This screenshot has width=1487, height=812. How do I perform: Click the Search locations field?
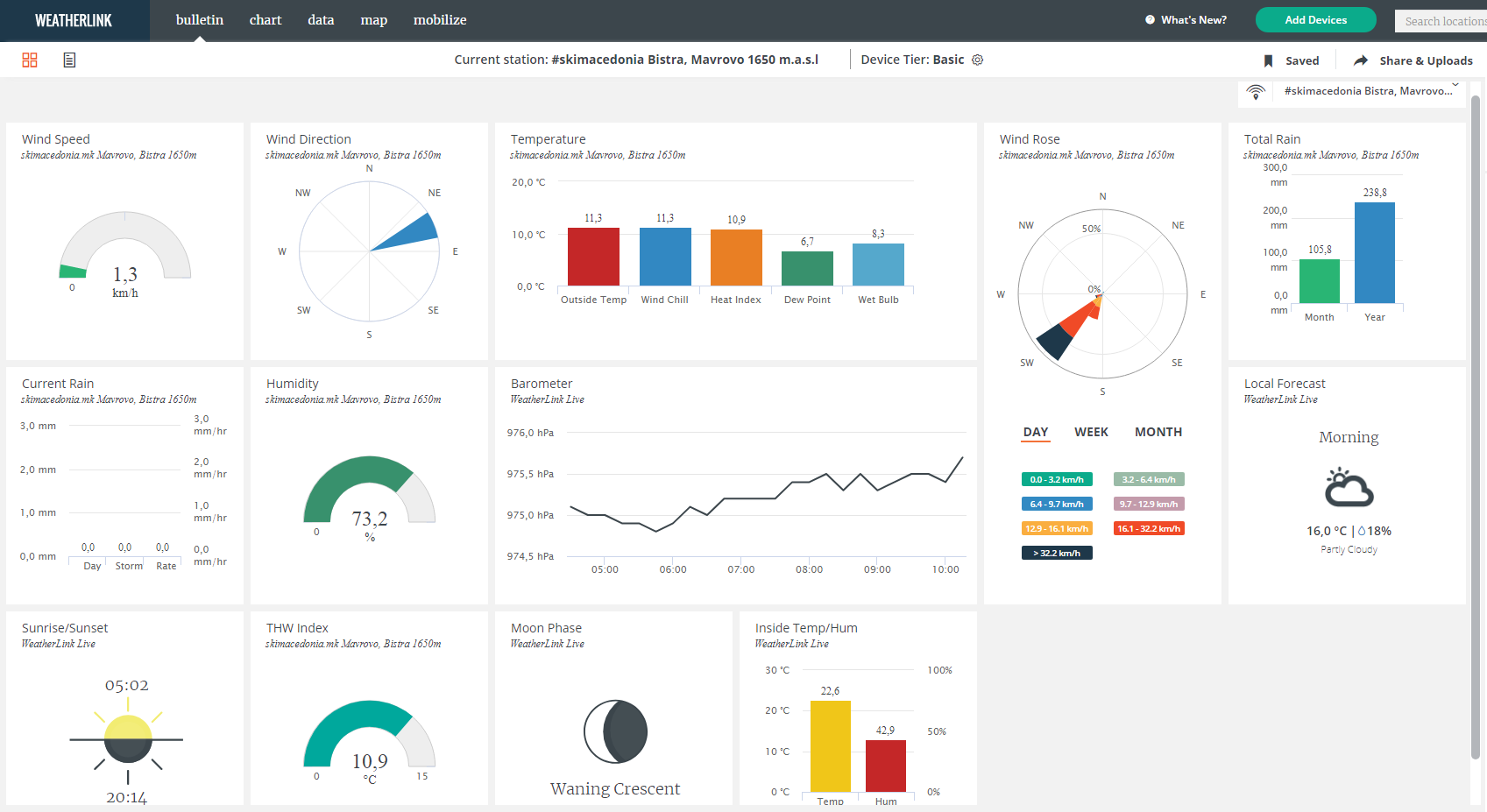tap(1441, 21)
